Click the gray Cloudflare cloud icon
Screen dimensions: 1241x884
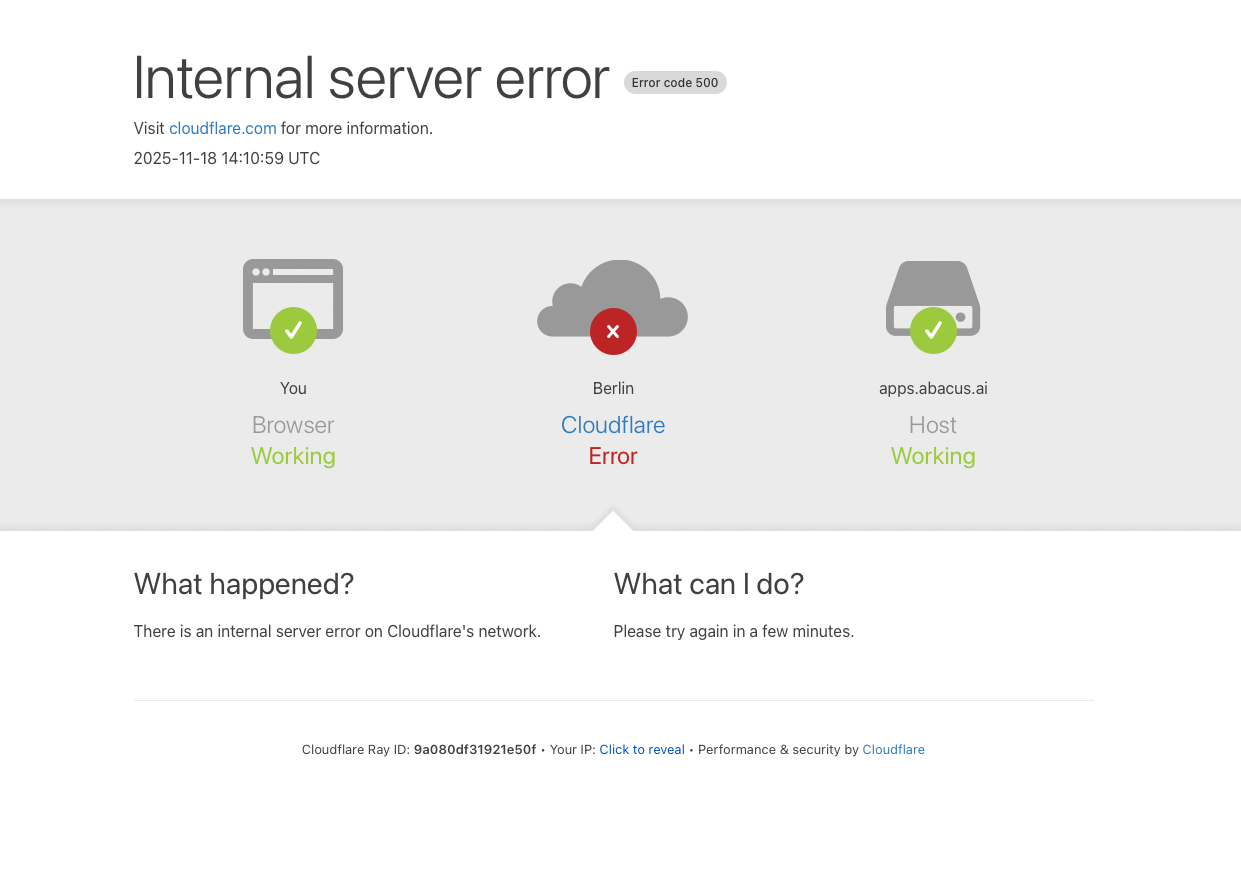(x=612, y=292)
